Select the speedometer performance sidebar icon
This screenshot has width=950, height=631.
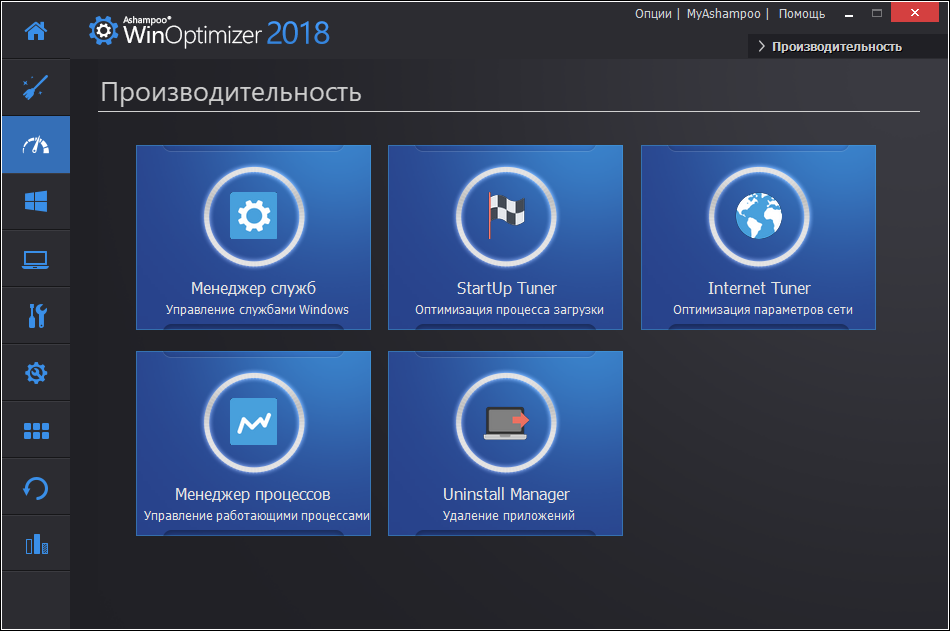[36, 145]
